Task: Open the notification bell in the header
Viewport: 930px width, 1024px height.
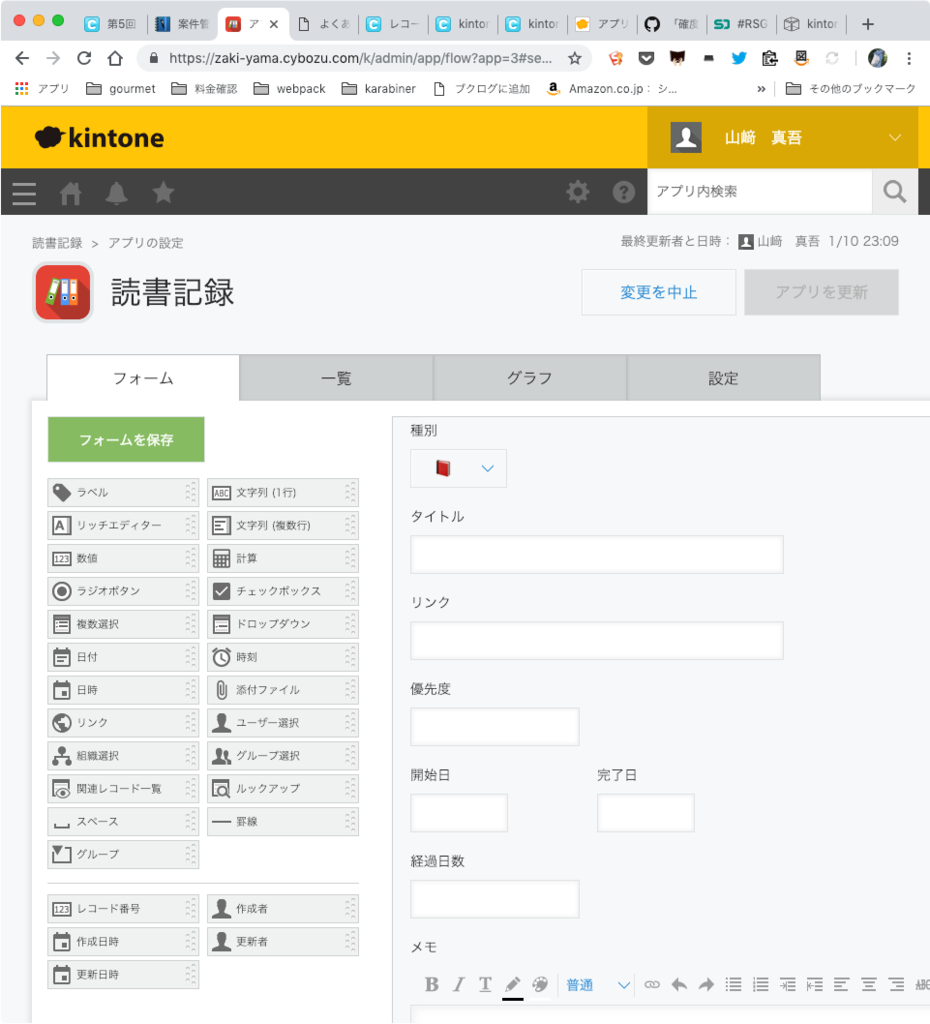Action: tap(115, 192)
